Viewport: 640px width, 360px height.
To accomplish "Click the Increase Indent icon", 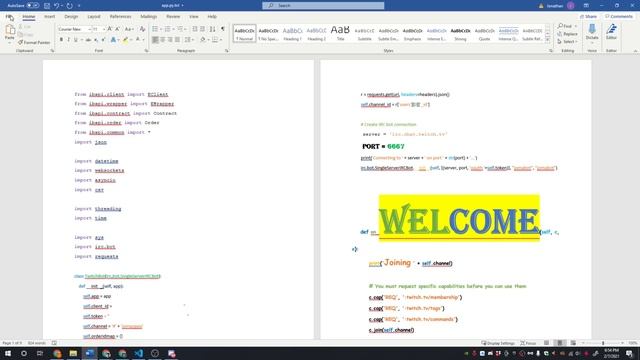I will [203, 29].
